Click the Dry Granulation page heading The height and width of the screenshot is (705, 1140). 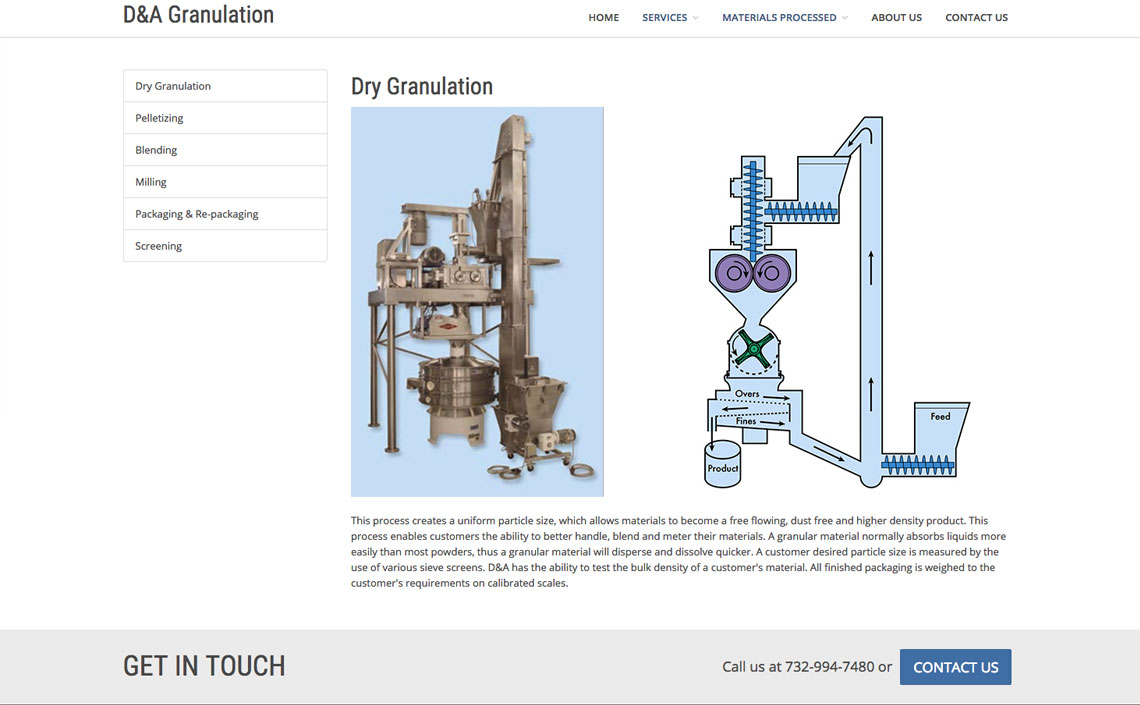(422, 86)
